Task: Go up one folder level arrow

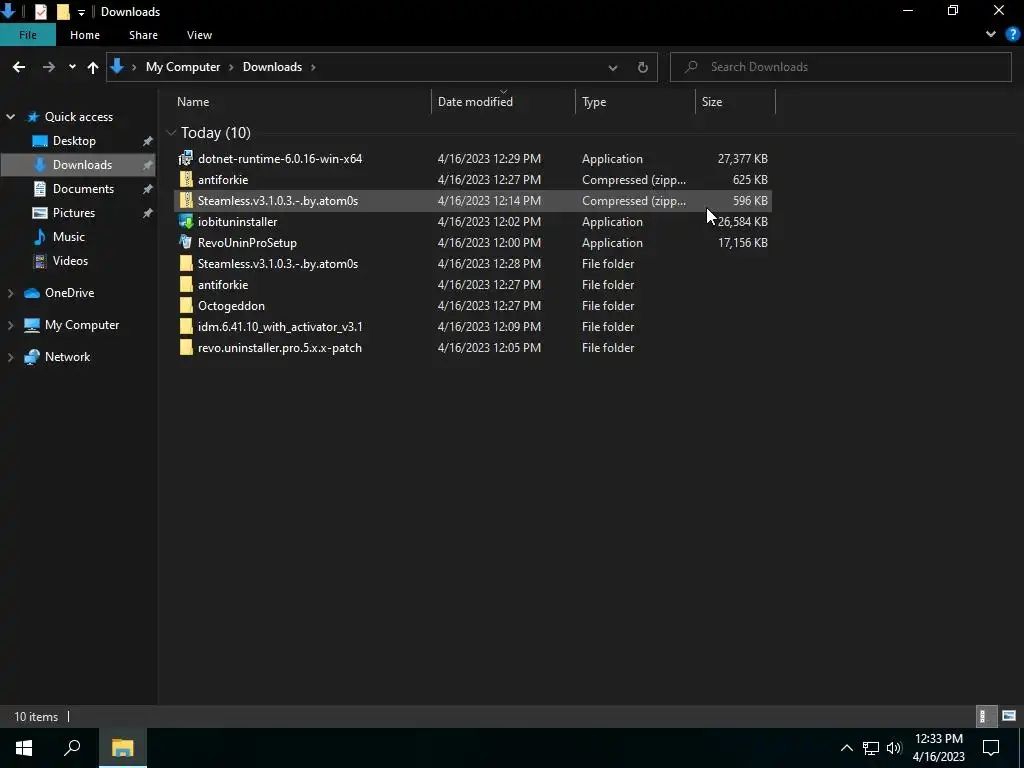Action: tap(93, 67)
